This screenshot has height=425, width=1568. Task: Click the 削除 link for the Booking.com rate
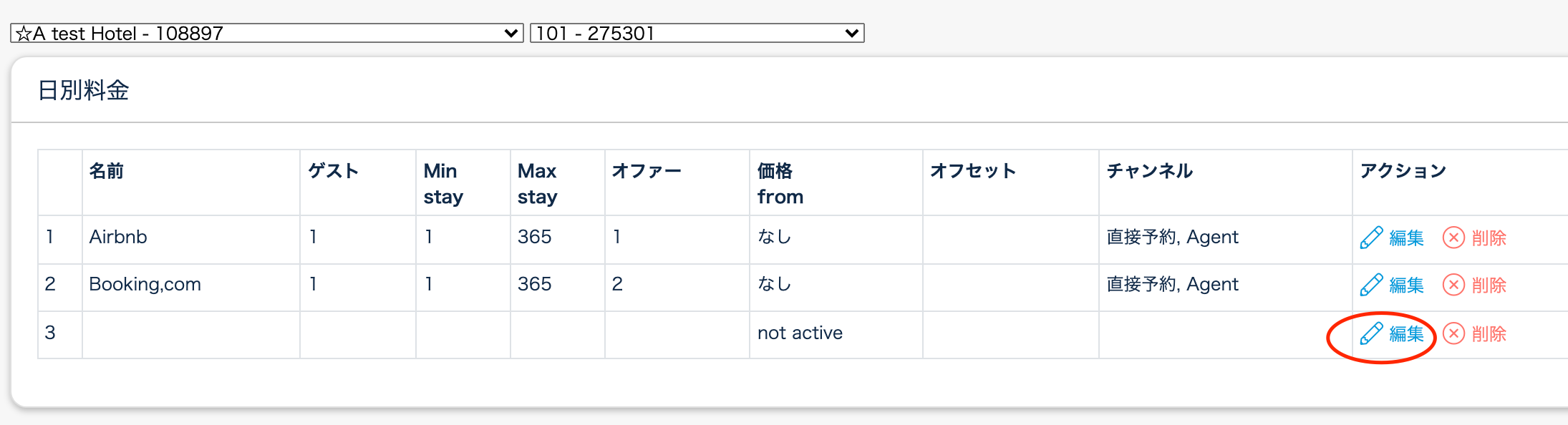pos(1489,285)
